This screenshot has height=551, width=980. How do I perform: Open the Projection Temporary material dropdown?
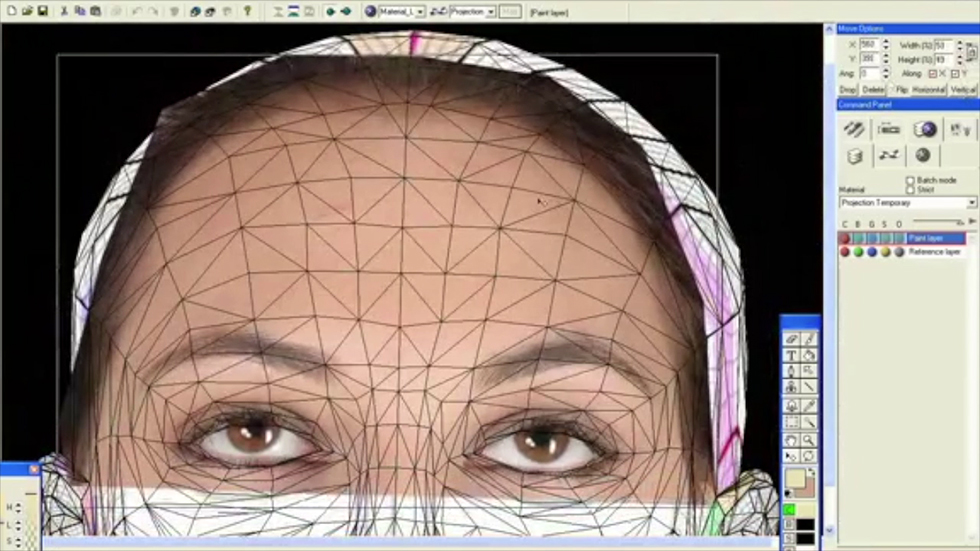pyautogui.click(x=971, y=203)
